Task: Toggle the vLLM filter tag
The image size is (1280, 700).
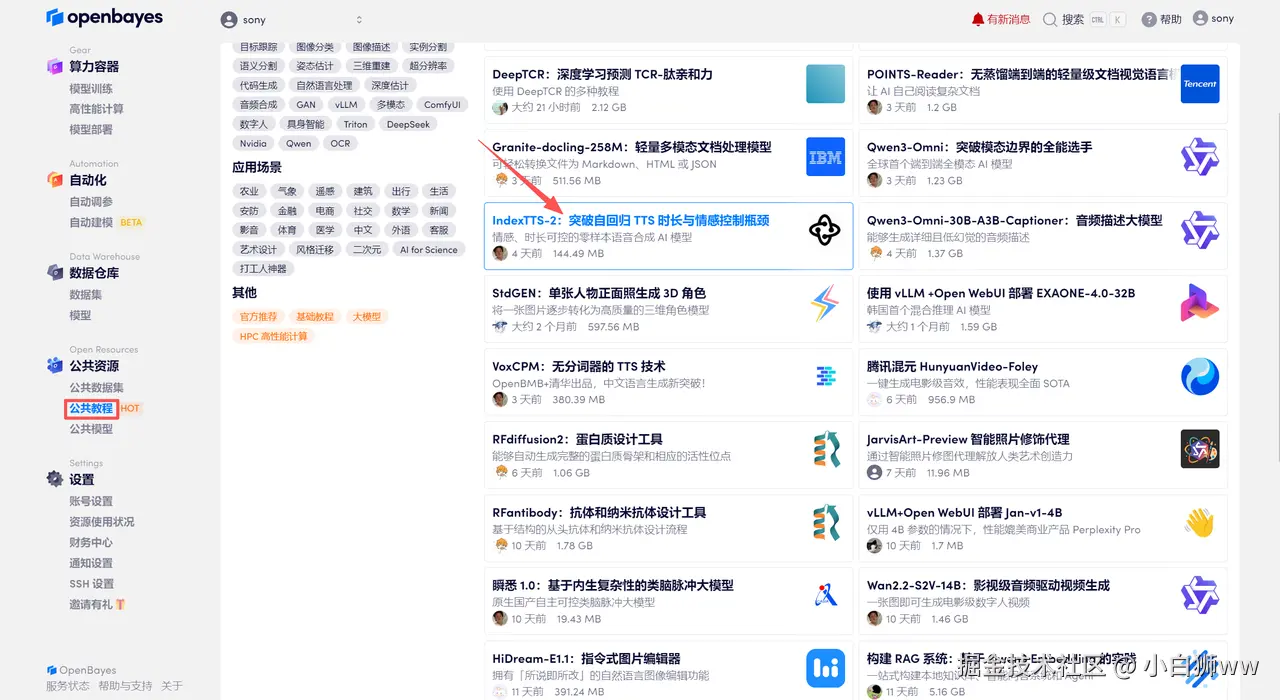Action: coord(346,105)
